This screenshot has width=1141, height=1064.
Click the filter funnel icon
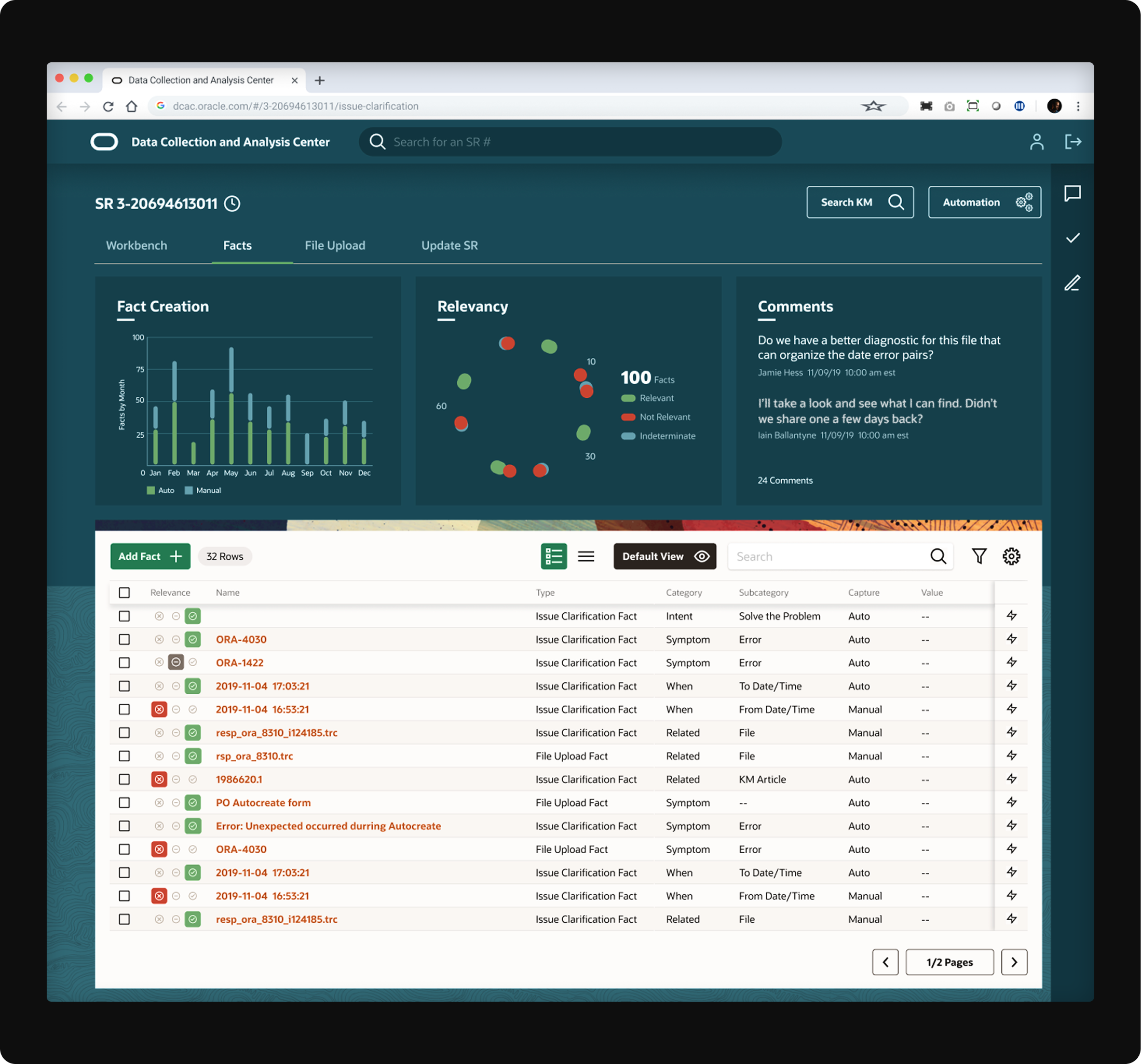tap(979, 556)
